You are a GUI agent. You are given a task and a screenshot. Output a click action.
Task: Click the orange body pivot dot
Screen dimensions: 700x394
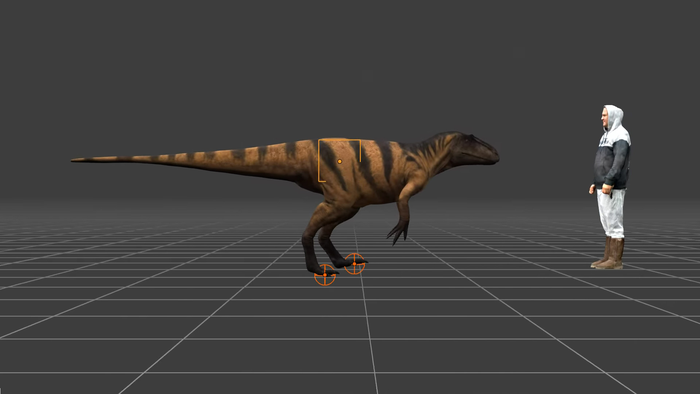tap(340, 161)
